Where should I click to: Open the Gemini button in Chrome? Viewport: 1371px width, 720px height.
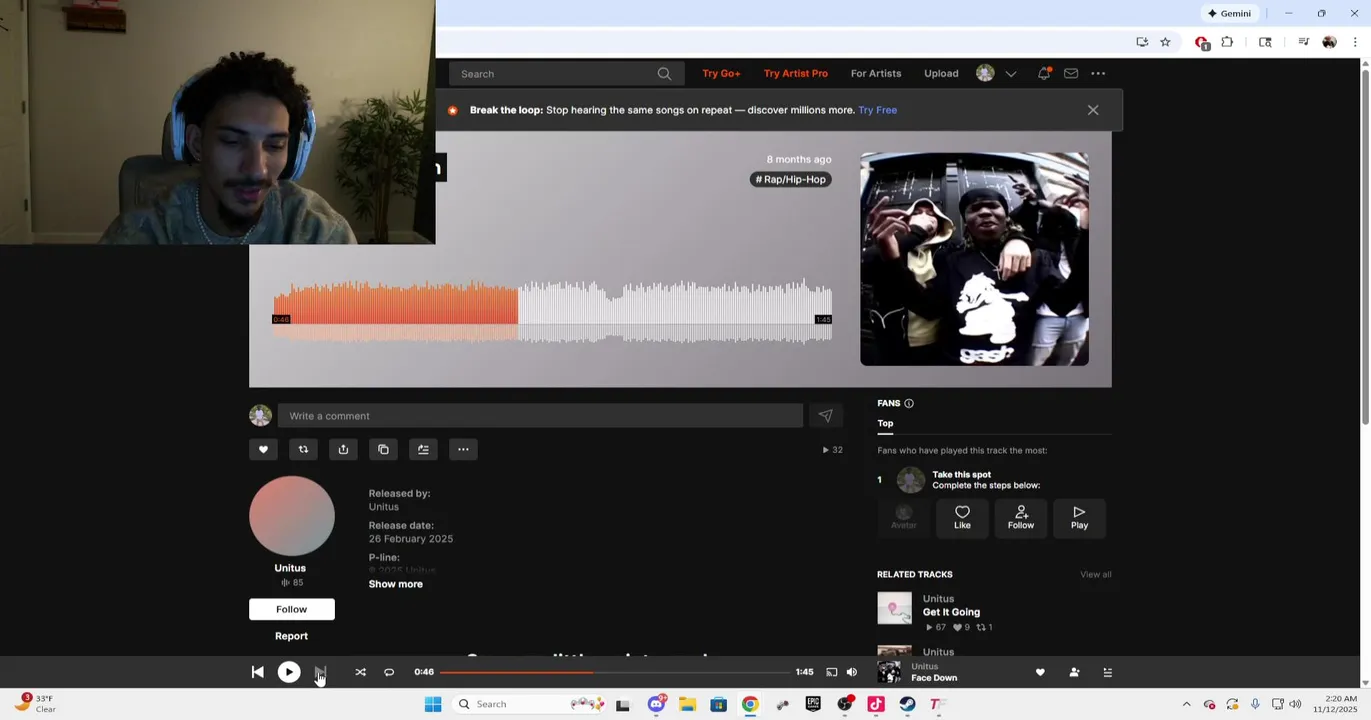click(x=1230, y=13)
